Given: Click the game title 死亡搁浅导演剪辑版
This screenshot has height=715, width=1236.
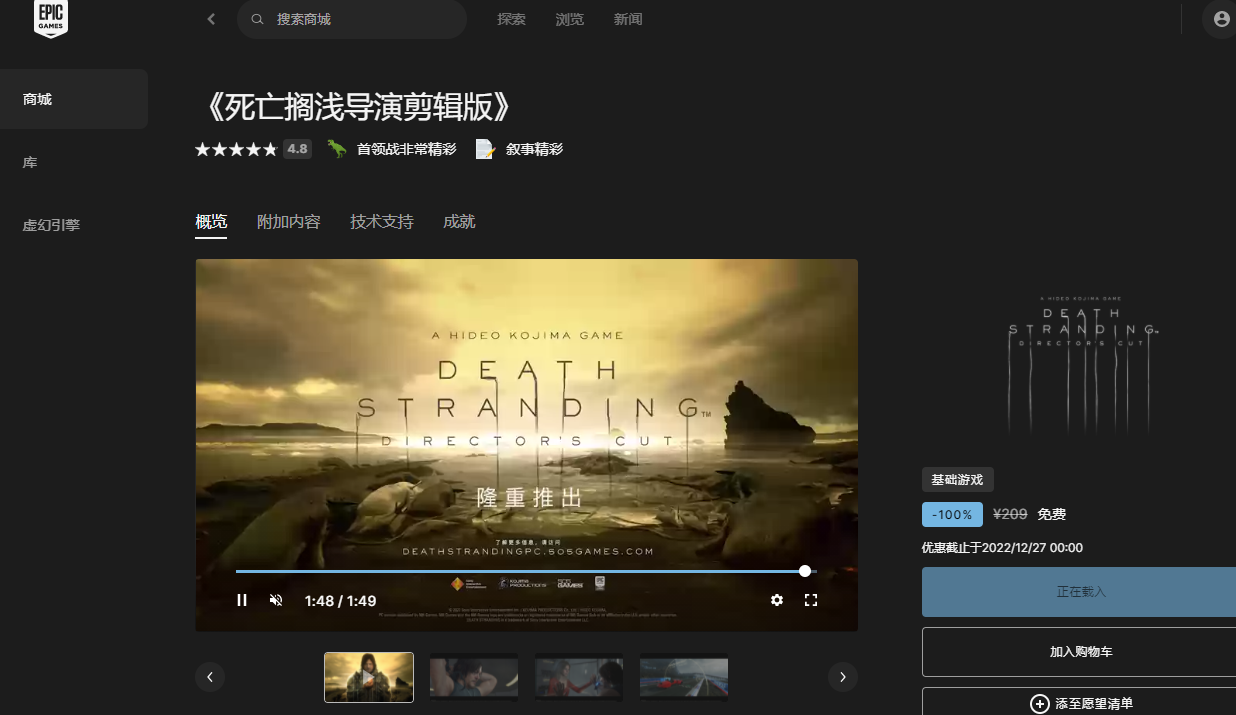Looking at the screenshot, I should (x=359, y=107).
